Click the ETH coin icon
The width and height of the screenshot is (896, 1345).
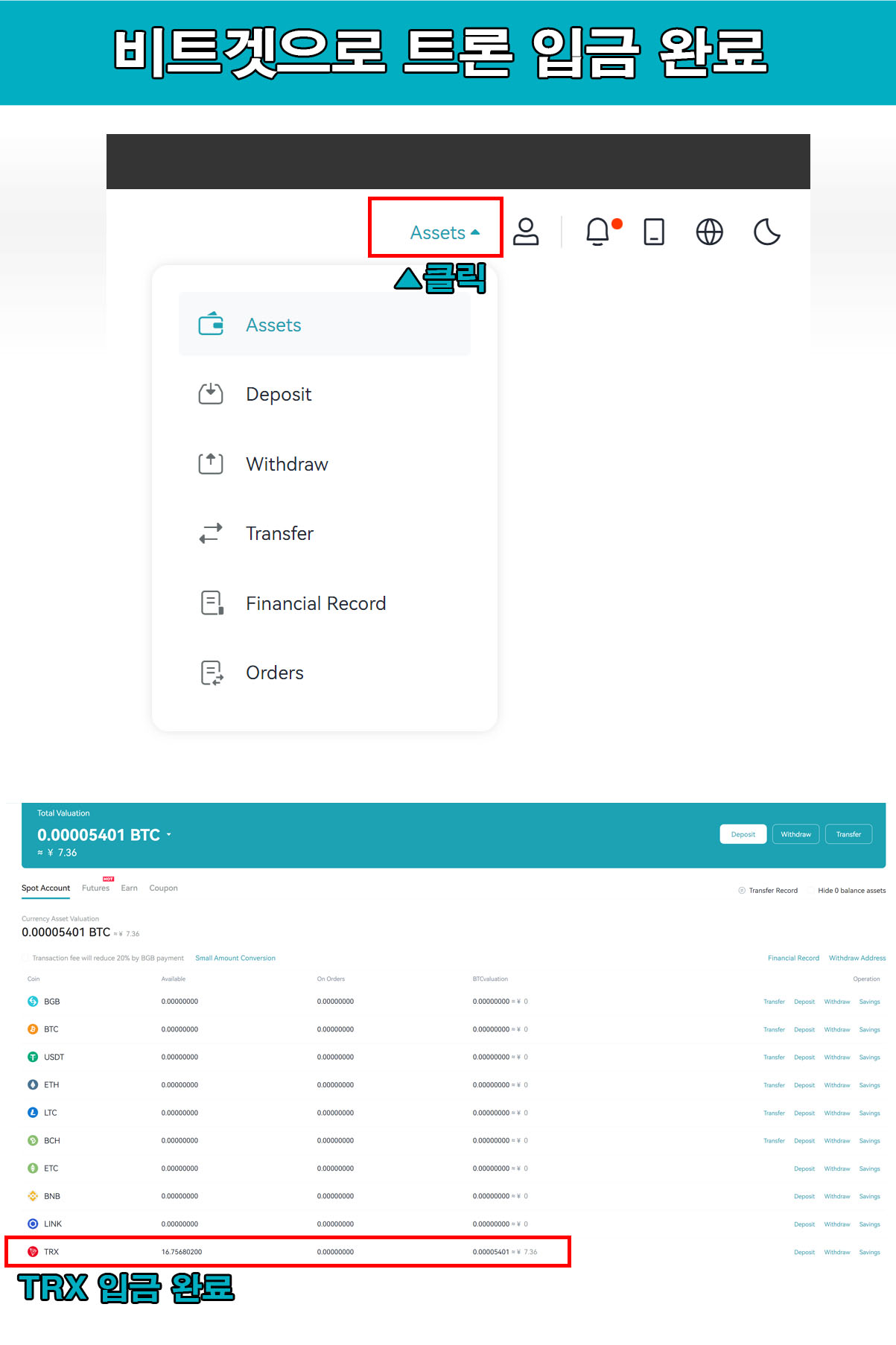coord(33,1084)
